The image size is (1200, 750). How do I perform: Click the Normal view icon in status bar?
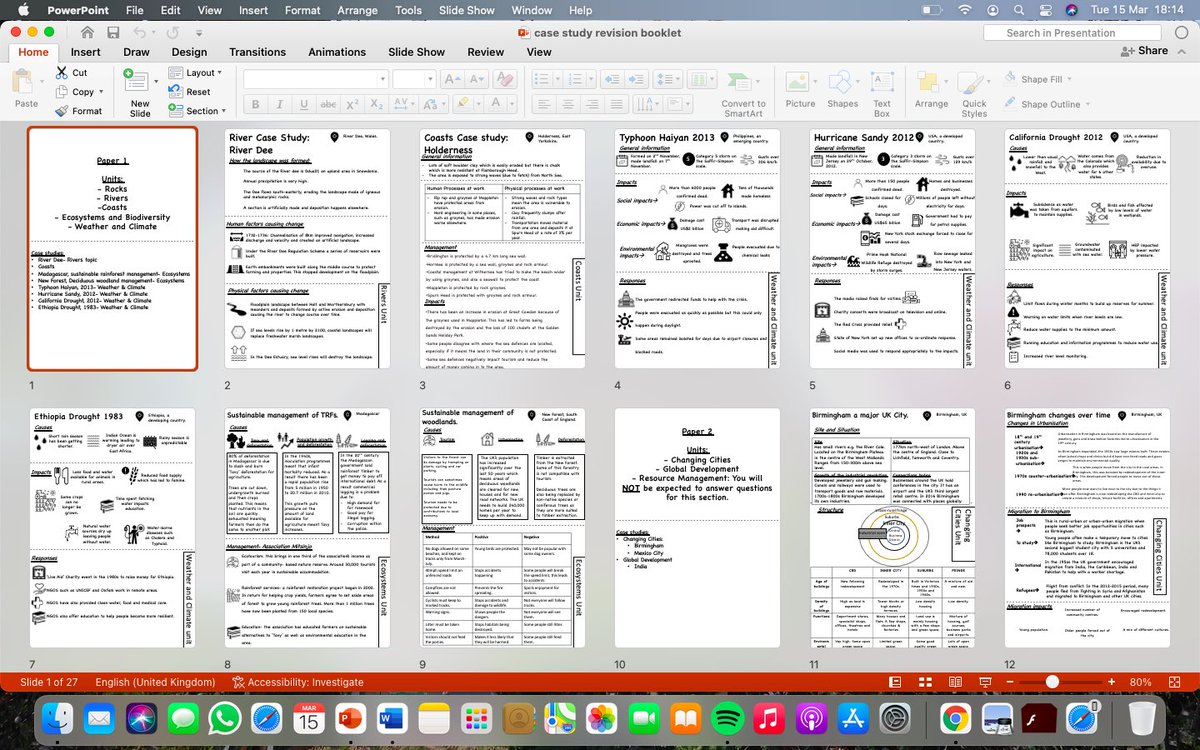[895, 682]
